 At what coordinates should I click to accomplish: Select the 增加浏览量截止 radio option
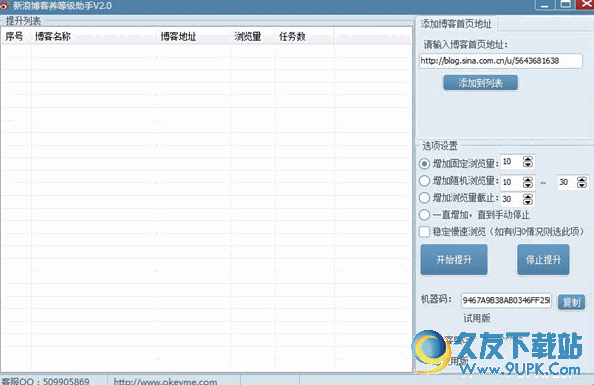(x=424, y=198)
